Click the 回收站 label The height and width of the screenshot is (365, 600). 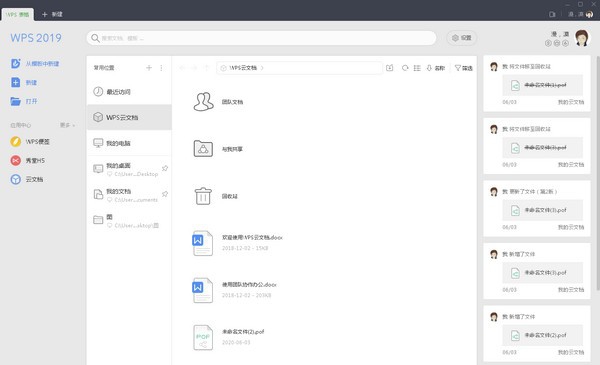230,196
